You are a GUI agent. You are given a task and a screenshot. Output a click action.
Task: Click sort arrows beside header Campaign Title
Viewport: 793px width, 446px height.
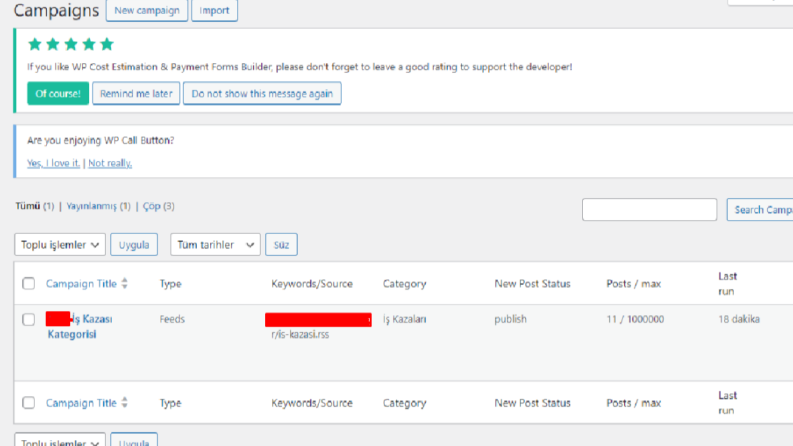click(x=124, y=284)
